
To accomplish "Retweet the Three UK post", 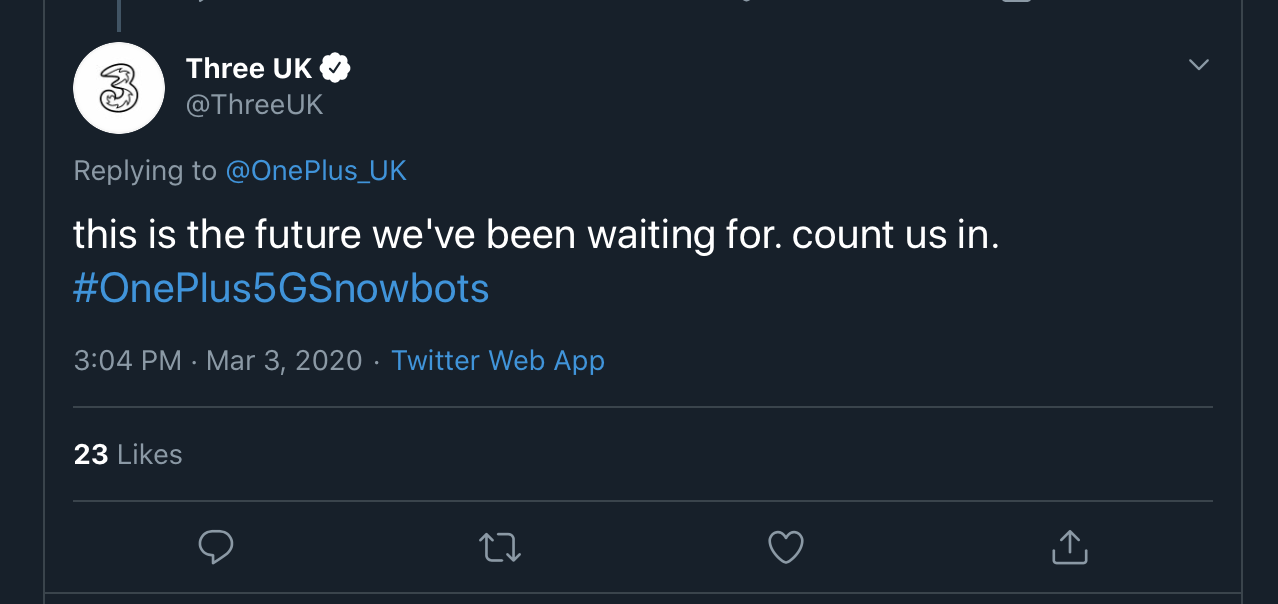I will click(x=500, y=547).
